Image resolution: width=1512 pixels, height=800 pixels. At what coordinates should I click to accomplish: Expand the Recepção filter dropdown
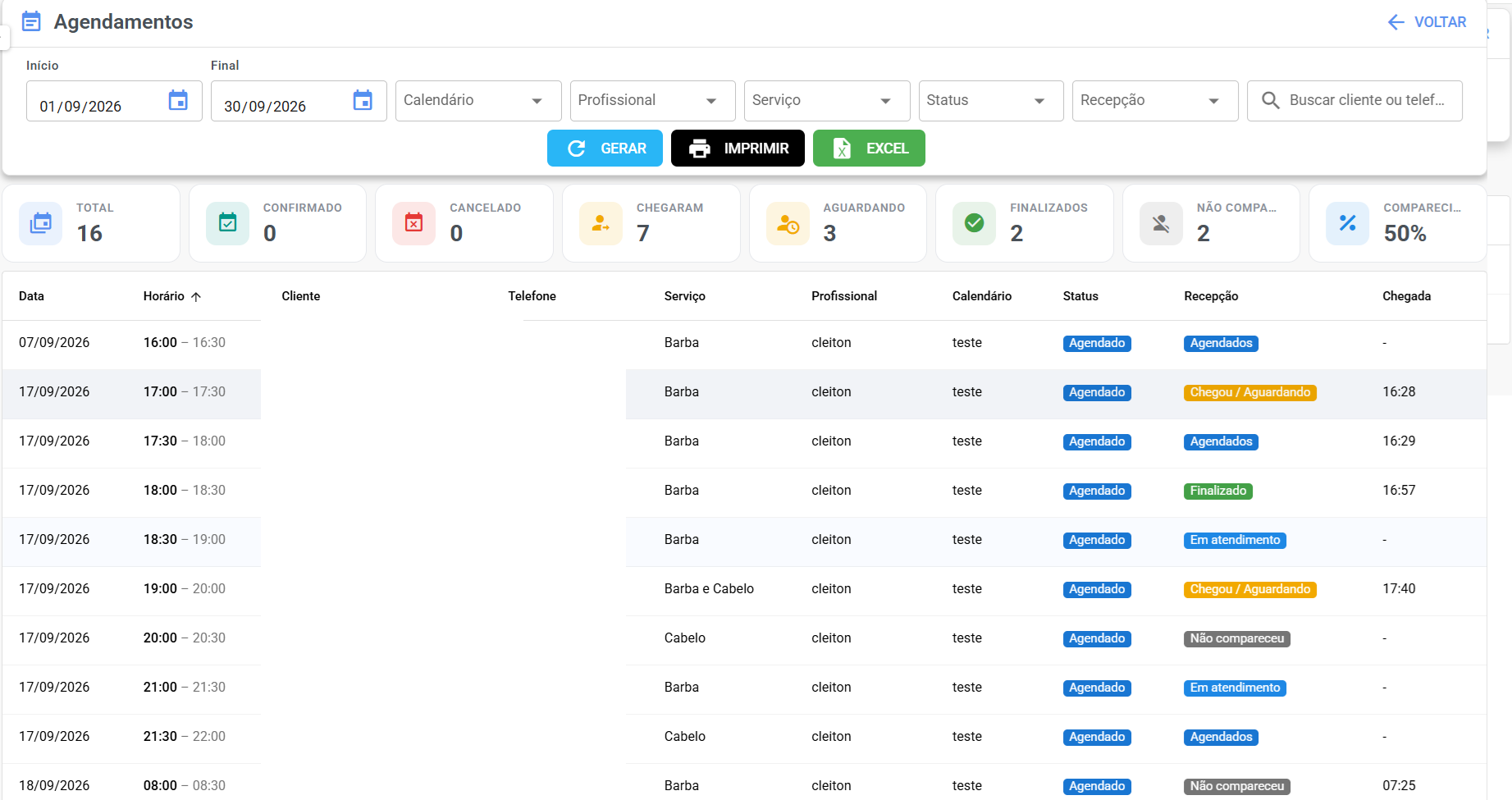pos(1155,101)
